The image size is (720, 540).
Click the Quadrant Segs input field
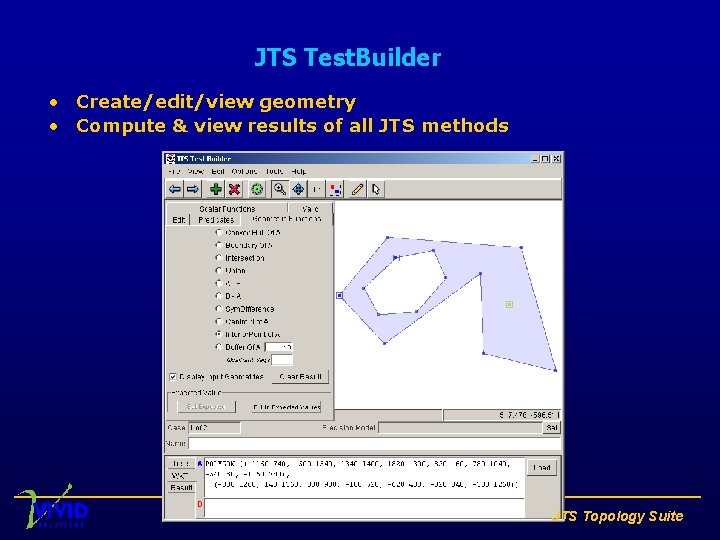(x=281, y=360)
